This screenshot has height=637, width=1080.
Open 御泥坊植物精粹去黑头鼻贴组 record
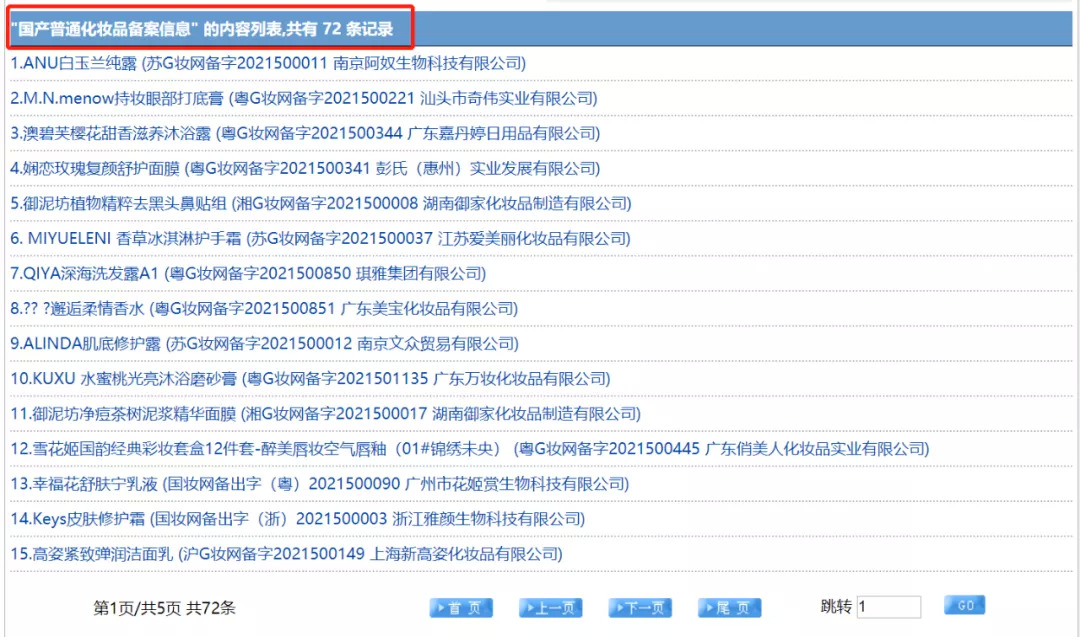[x=321, y=204]
